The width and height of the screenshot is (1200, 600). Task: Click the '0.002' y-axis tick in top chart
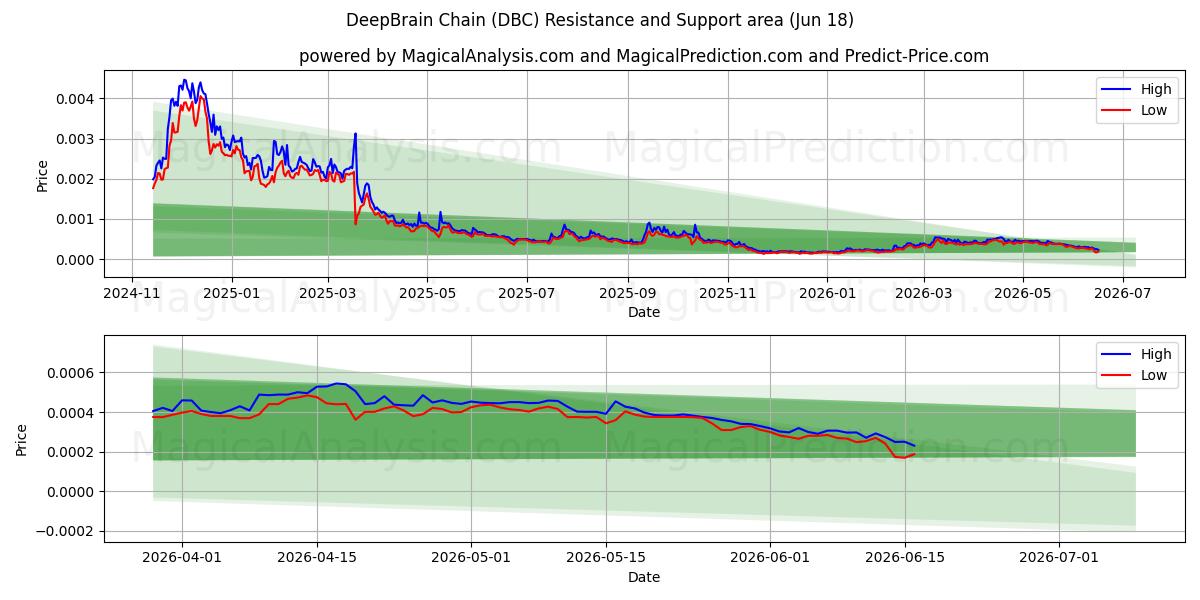[x=76, y=179]
